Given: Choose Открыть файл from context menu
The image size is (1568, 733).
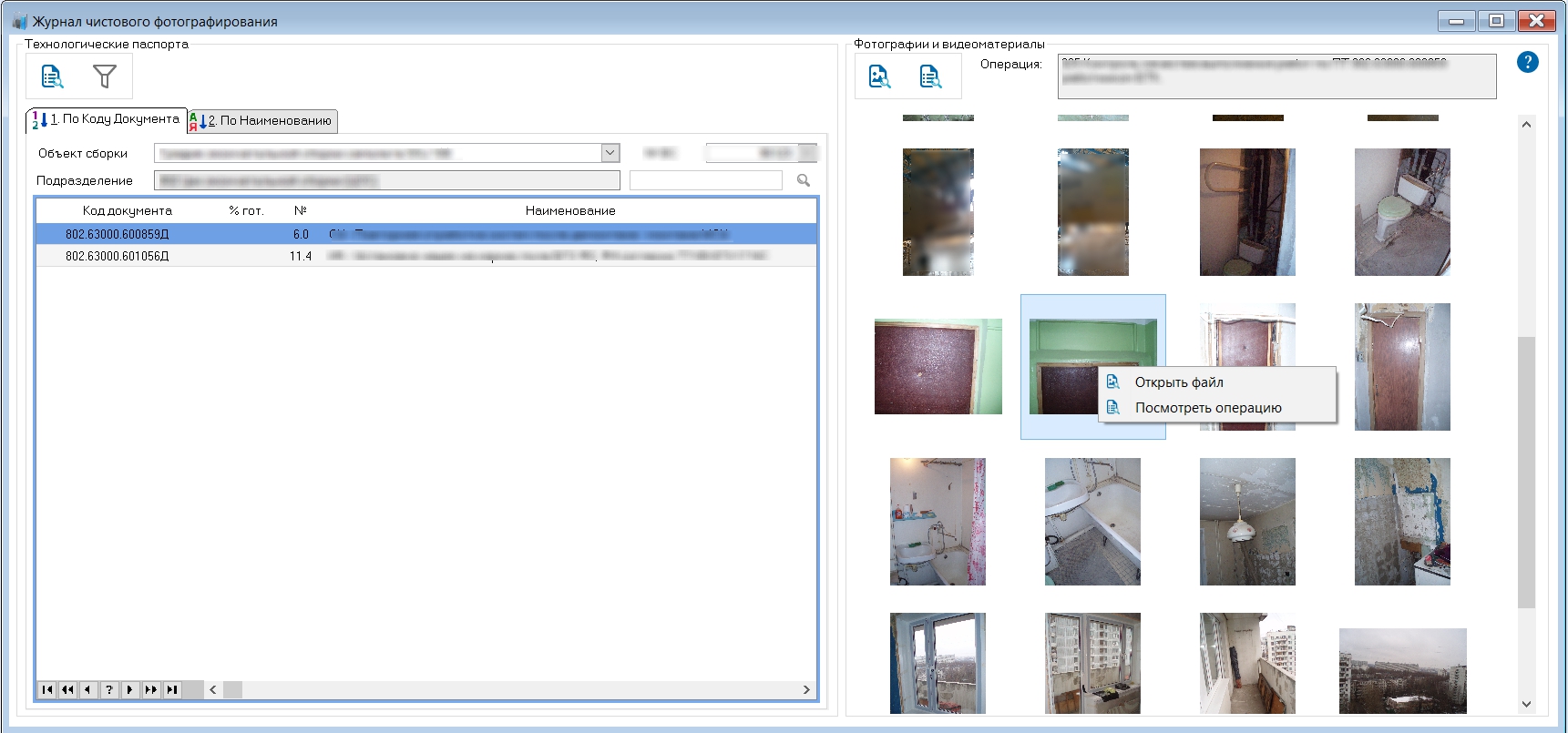Looking at the screenshot, I should 1178,382.
